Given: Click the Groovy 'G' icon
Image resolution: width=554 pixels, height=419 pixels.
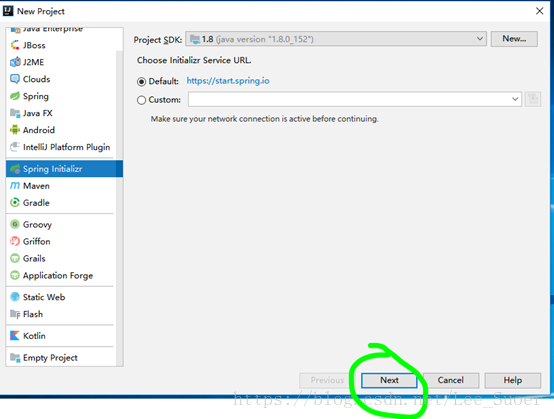Looking at the screenshot, I should pyautogui.click(x=15, y=224).
